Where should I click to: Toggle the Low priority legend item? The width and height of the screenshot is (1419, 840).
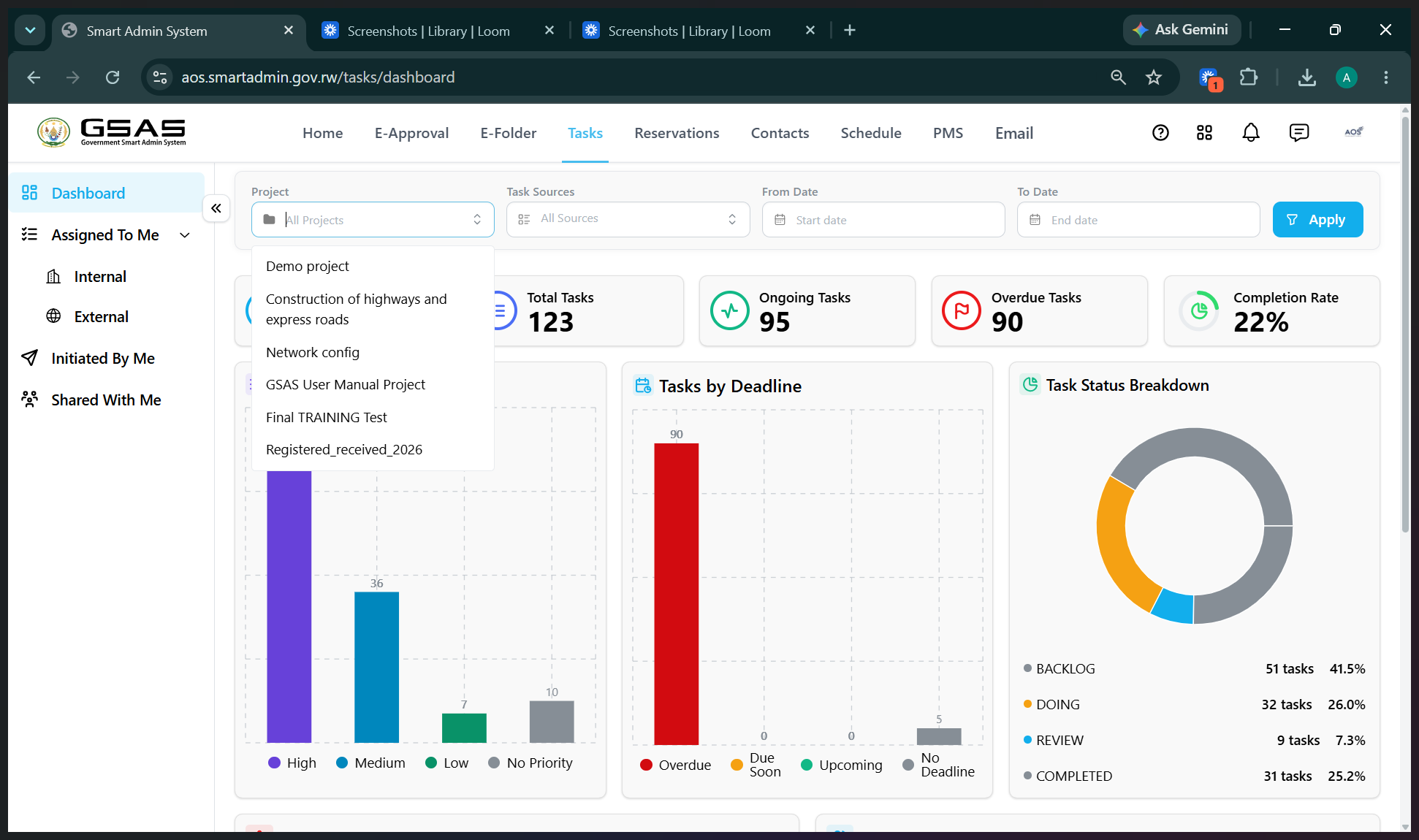(x=446, y=763)
